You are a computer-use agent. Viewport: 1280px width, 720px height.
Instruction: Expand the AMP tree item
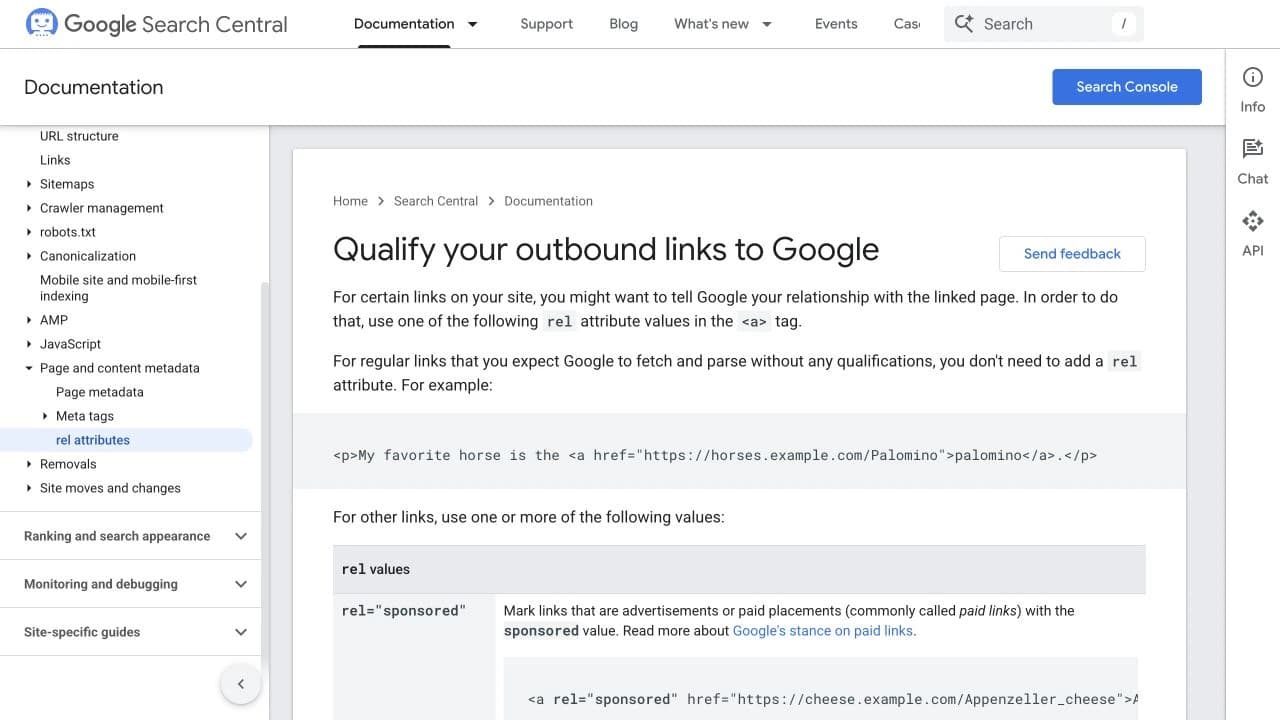pos(29,320)
